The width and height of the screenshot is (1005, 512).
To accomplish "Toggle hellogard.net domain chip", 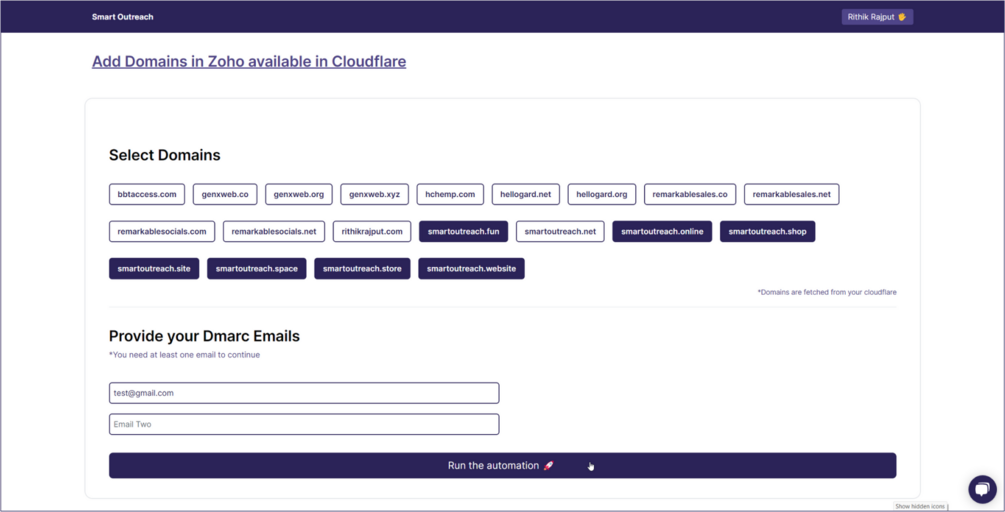I will 526,194.
